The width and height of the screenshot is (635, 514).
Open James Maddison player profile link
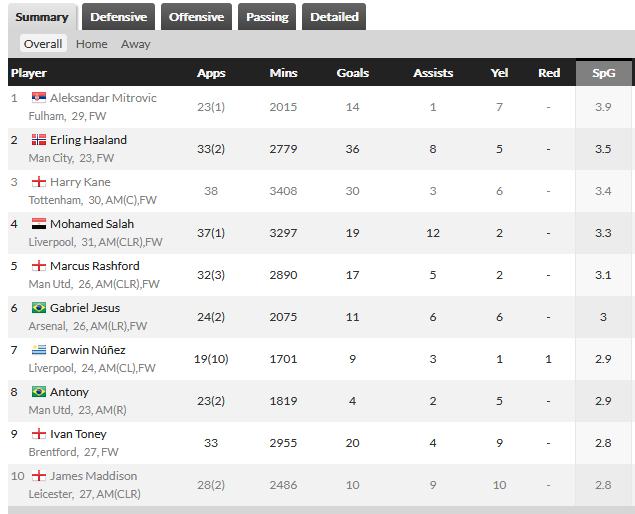[94, 476]
